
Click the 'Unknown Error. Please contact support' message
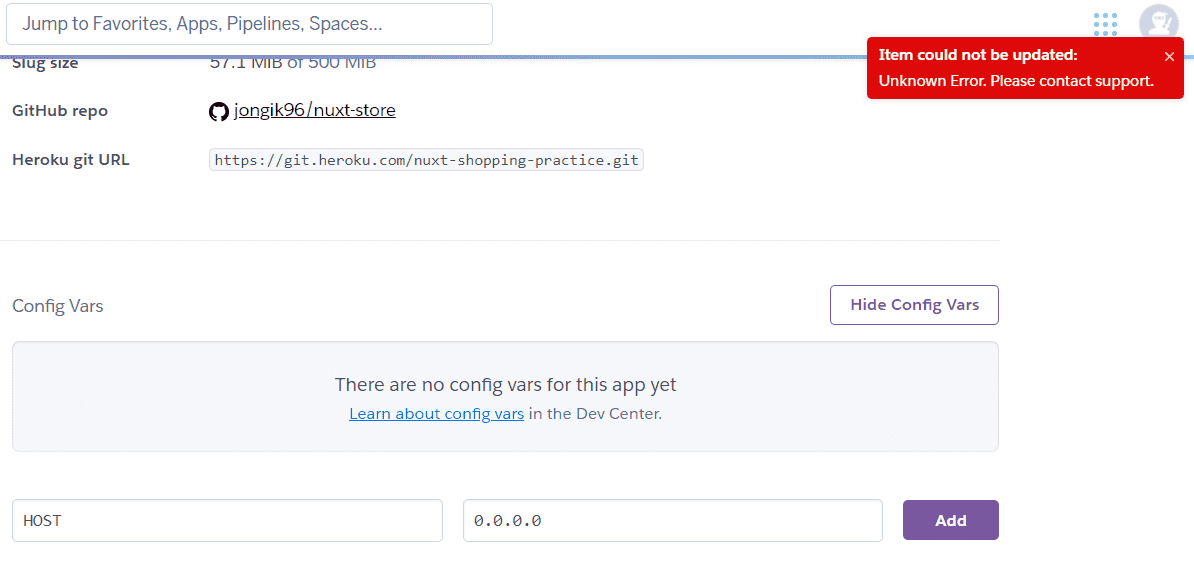click(1016, 81)
